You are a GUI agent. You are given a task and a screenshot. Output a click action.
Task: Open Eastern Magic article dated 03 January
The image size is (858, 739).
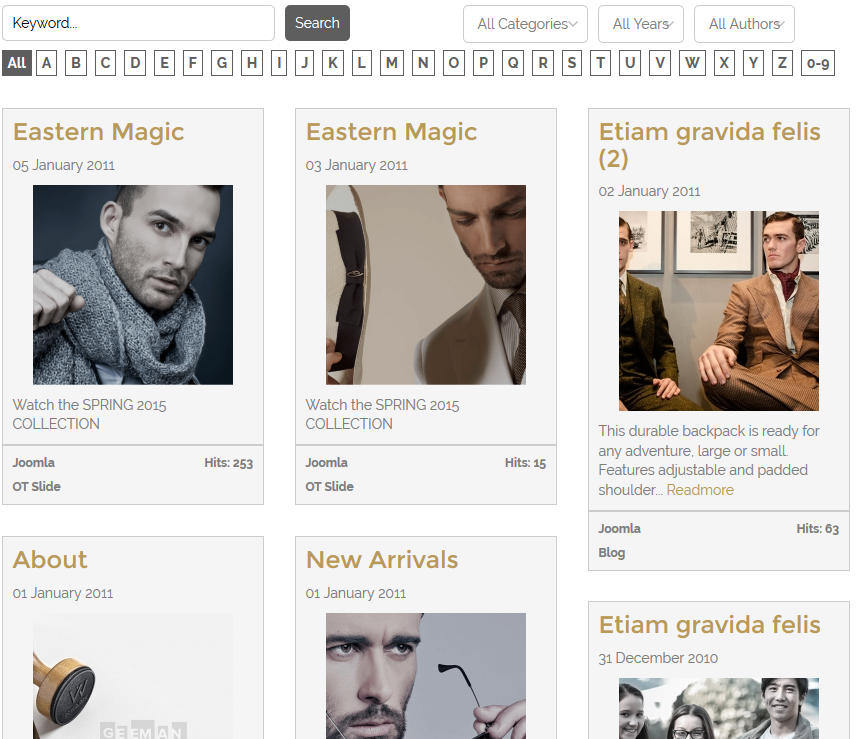[391, 132]
